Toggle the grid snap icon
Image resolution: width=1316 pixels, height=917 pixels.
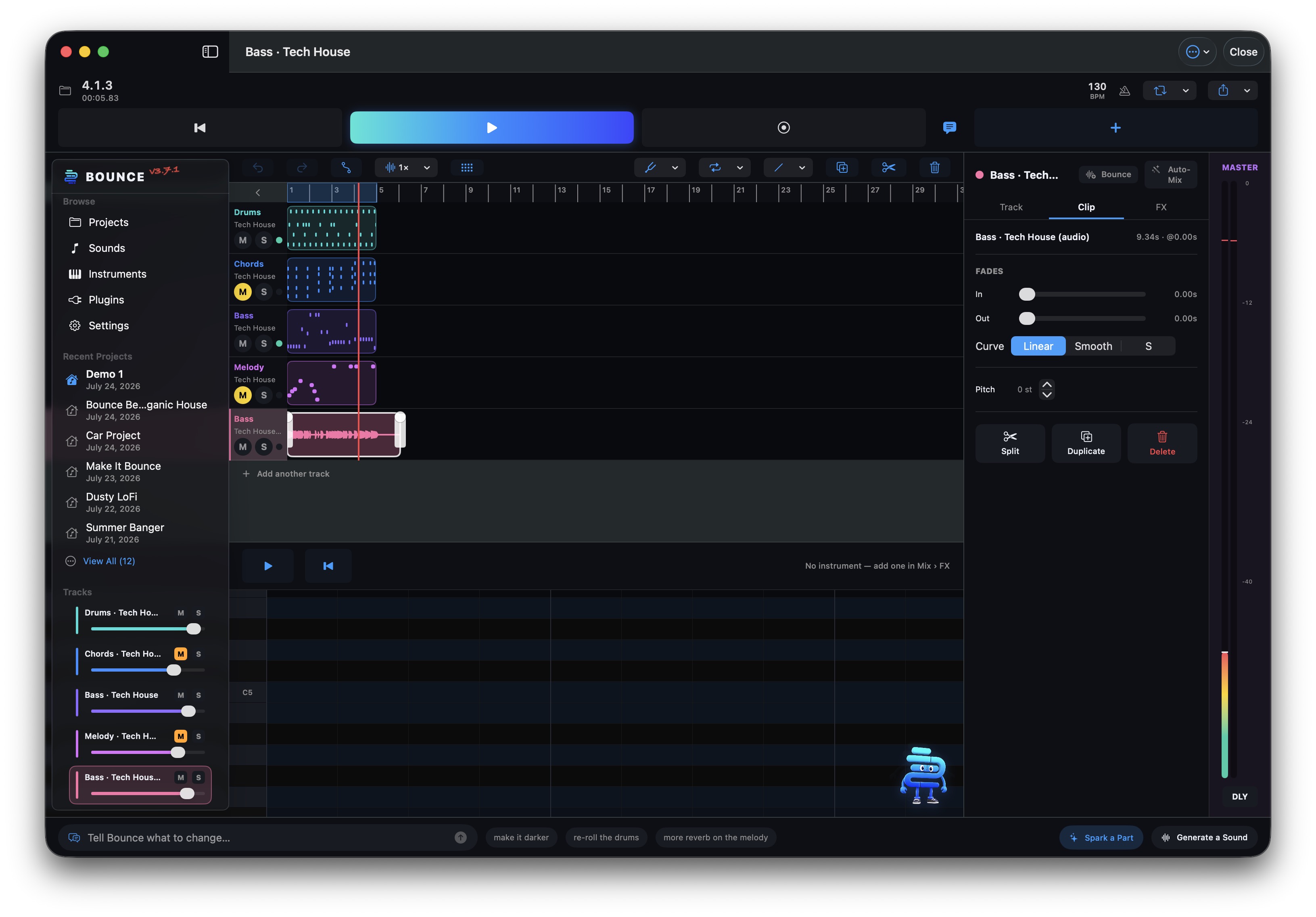pyautogui.click(x=466, y=167)
